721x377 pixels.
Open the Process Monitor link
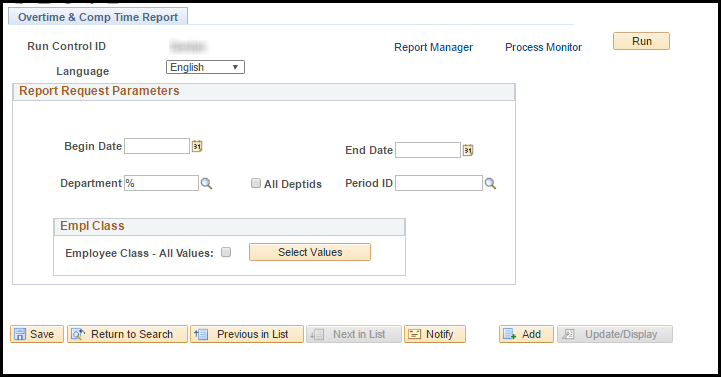[x=543, y=47]
